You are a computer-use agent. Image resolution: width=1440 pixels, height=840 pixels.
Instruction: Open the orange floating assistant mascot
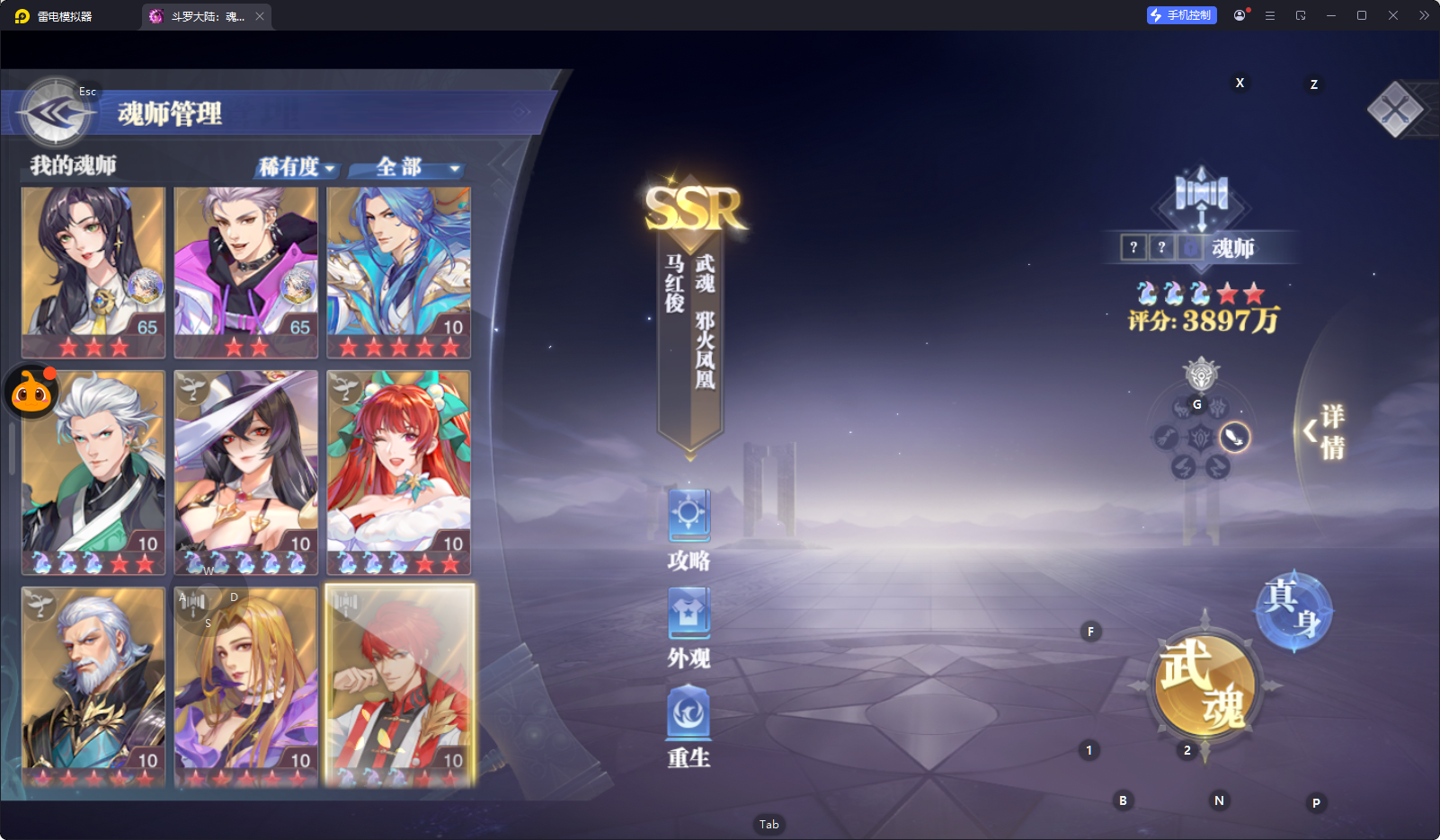click(31, 392)
